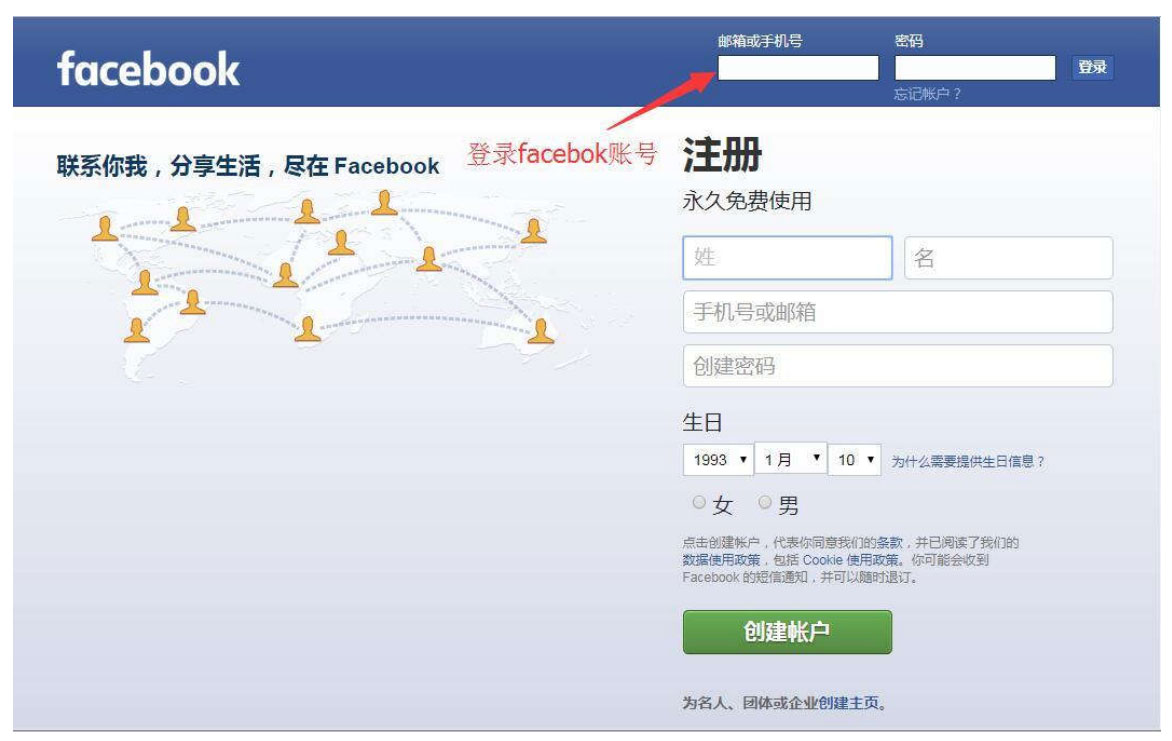Click the 创建密码 input field
The image size is (1172, 741).
coord(898,366)
